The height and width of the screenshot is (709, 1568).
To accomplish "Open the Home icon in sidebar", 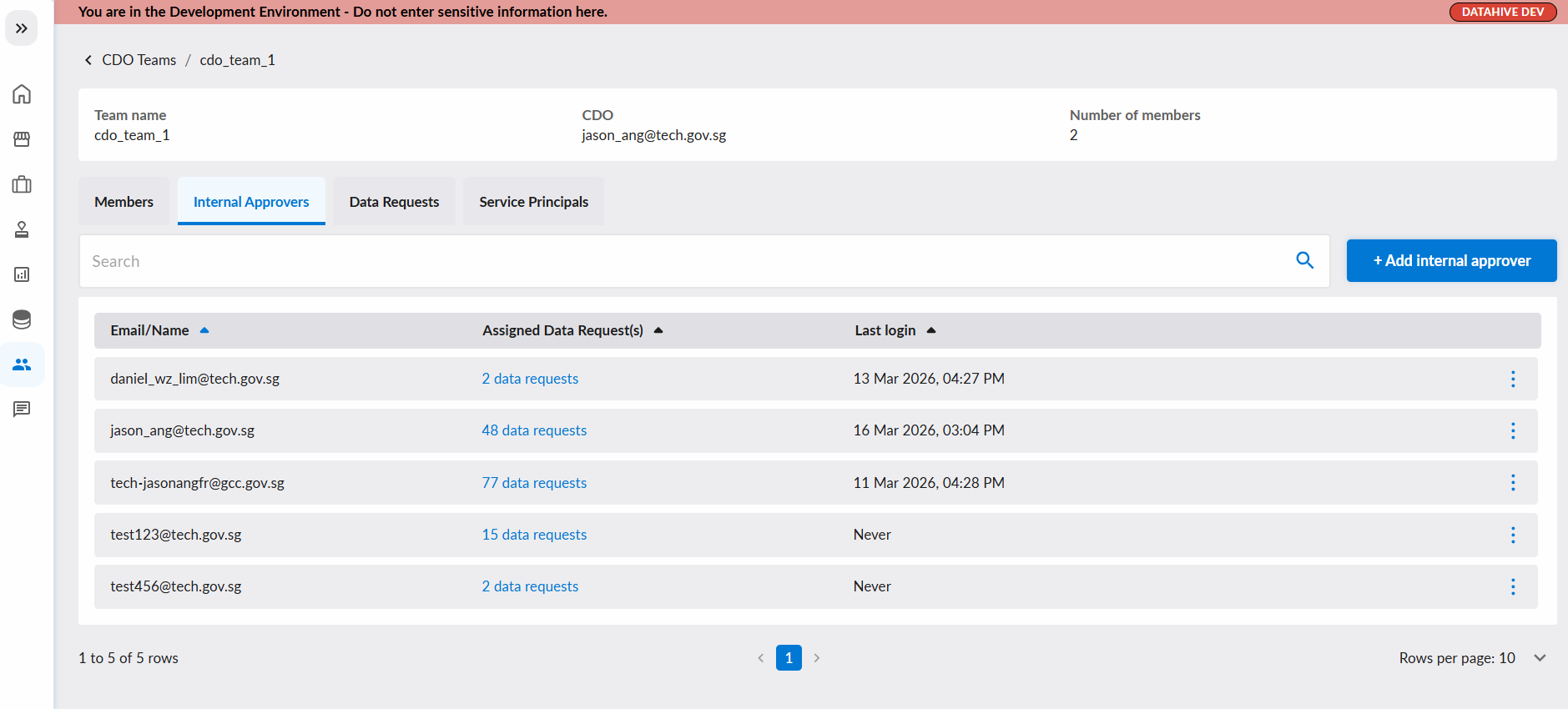I will (x=22, y=94).
